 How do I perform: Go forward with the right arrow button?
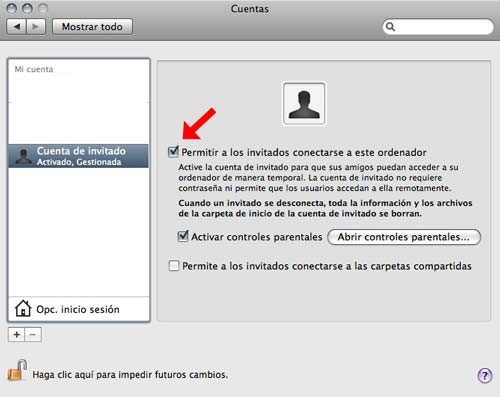[36, 27]
